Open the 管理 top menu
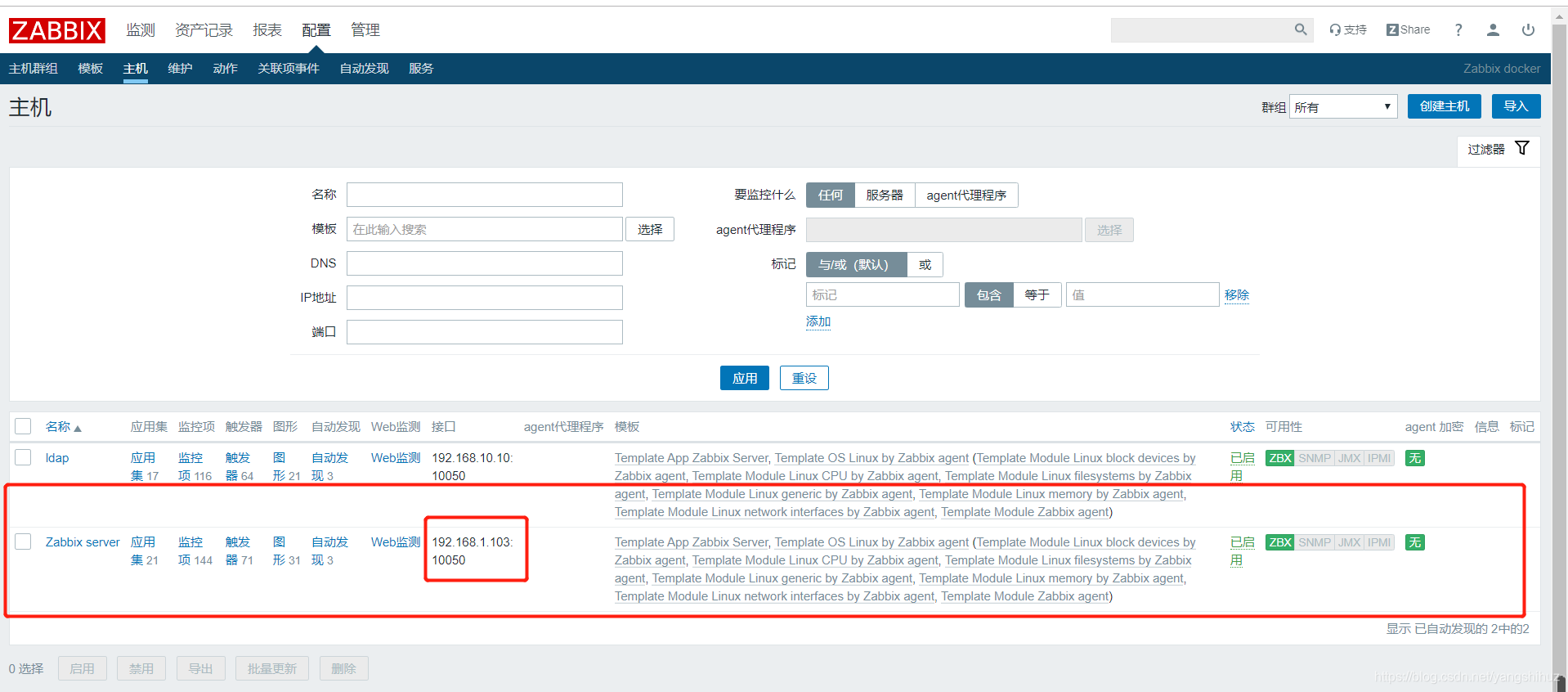The image size is (1568, 692). coord(365,30)
